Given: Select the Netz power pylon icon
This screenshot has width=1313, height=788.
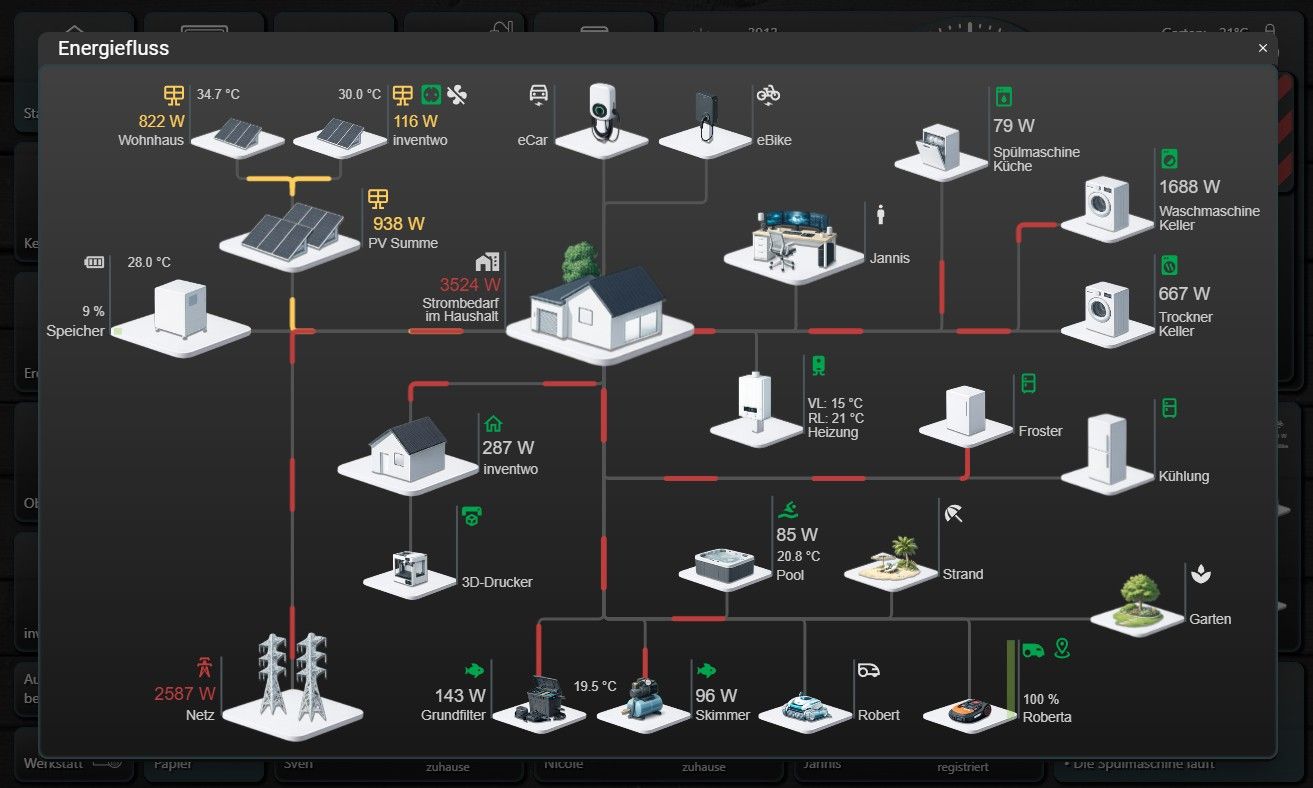Looking at the screenshot, I should [204, 666].
